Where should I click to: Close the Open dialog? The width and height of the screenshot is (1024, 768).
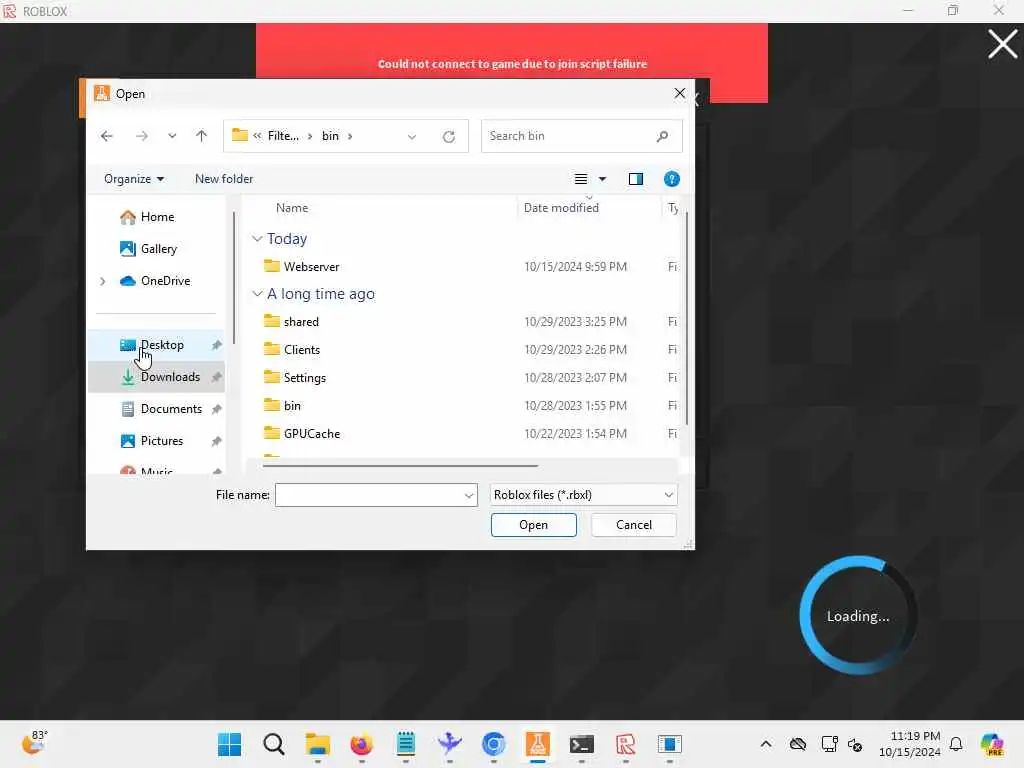click(x=680, y=93)
